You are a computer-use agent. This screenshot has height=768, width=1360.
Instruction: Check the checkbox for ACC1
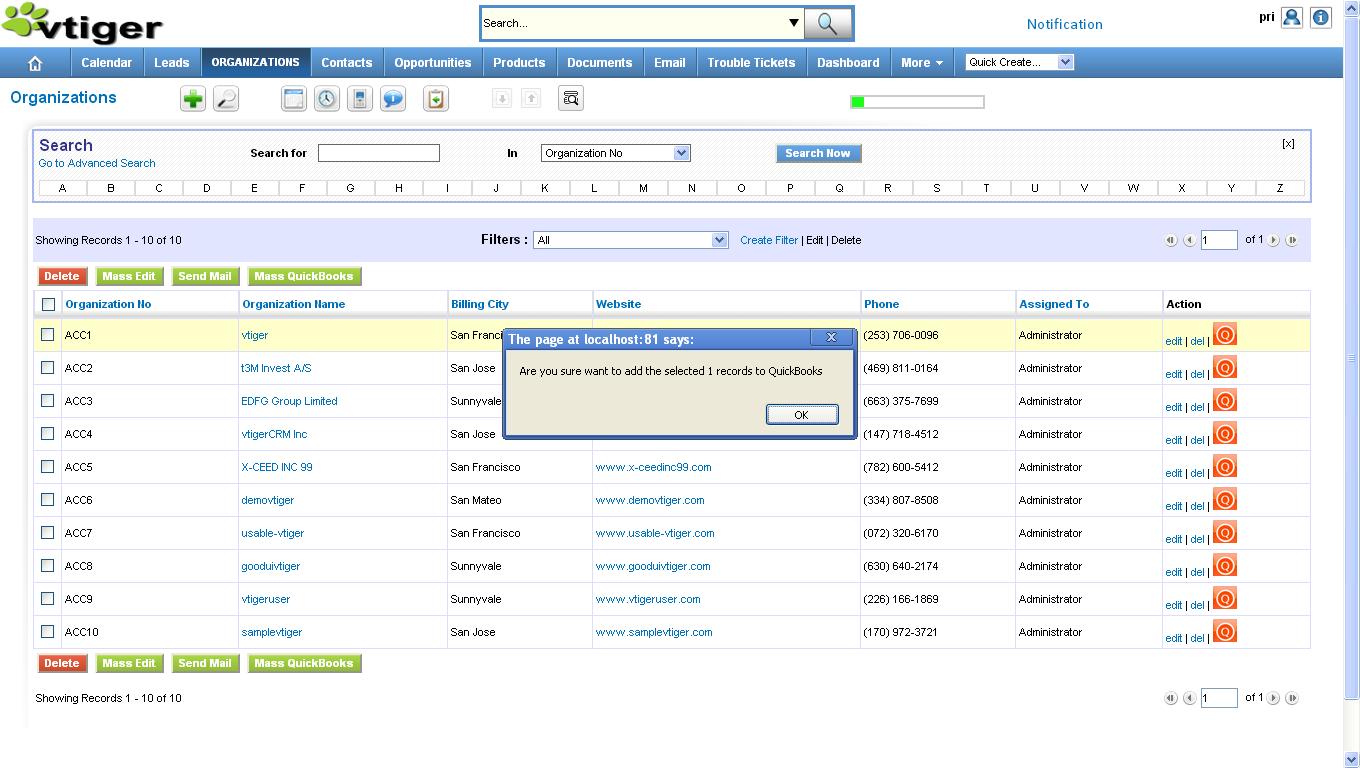(47, 335)
